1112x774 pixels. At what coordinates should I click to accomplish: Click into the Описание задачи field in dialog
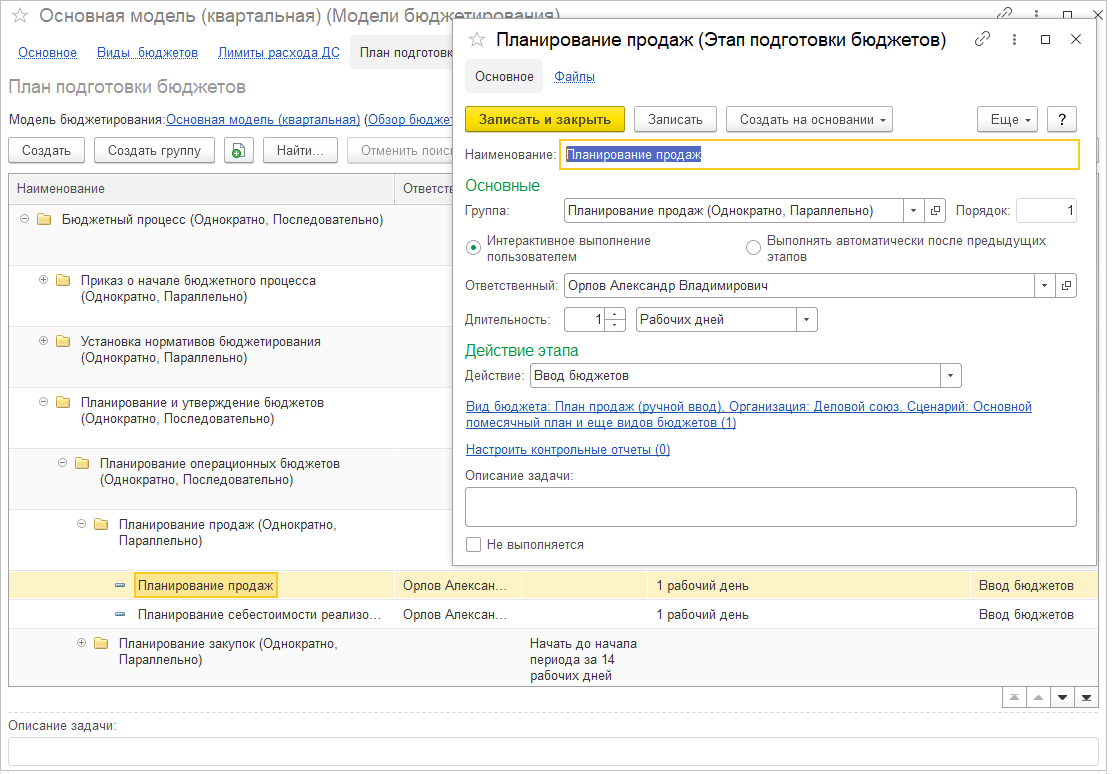click(x=770, y=507)
